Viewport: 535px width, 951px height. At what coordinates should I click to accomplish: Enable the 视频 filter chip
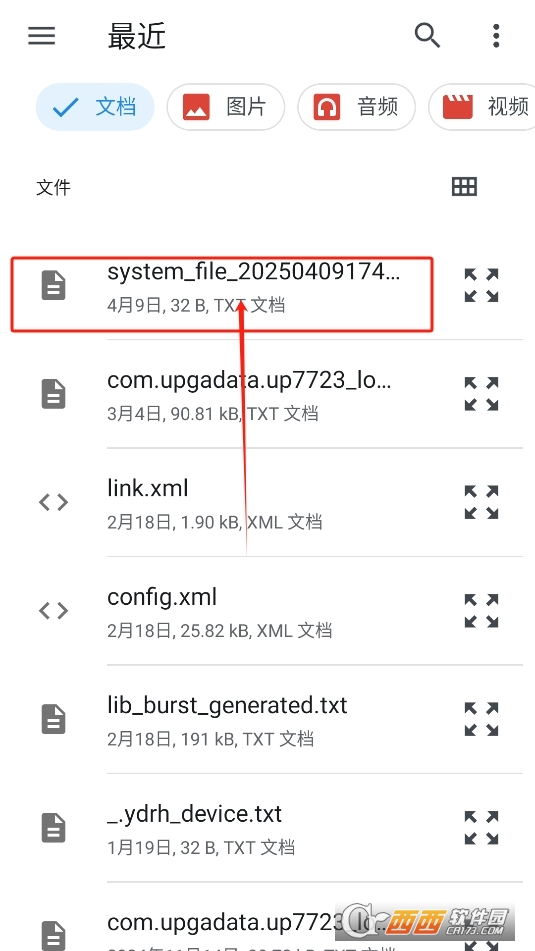pyautogui.click(x=482, y=107)
